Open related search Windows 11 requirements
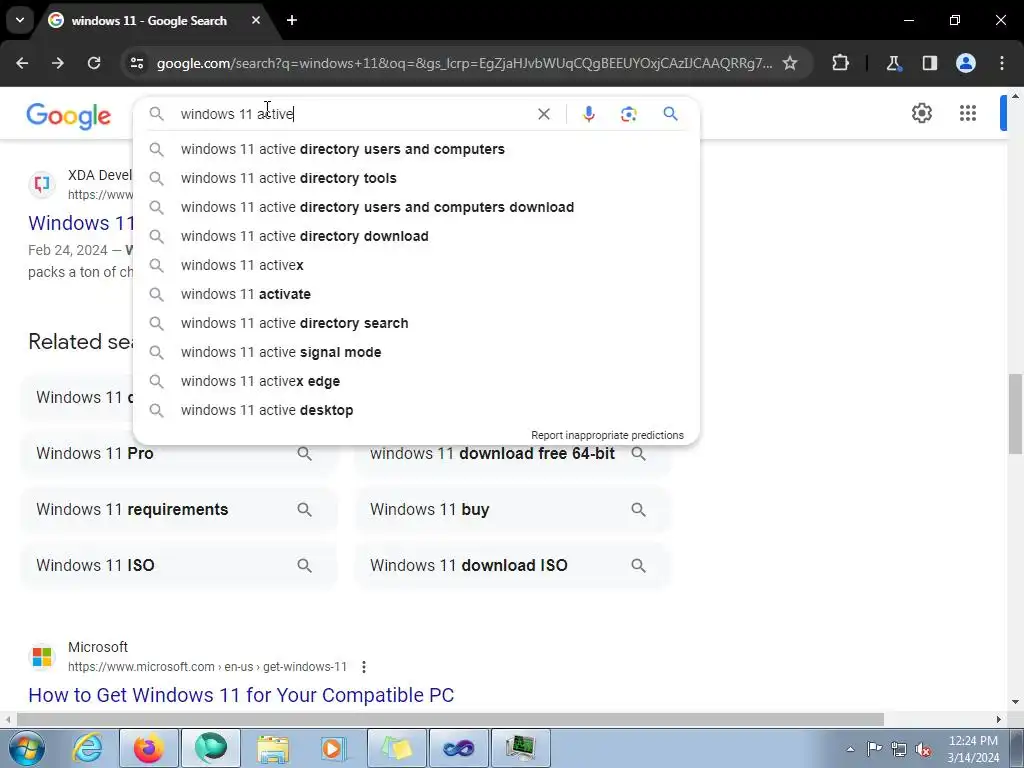The image size is (1024, 768). click(178, 509)
